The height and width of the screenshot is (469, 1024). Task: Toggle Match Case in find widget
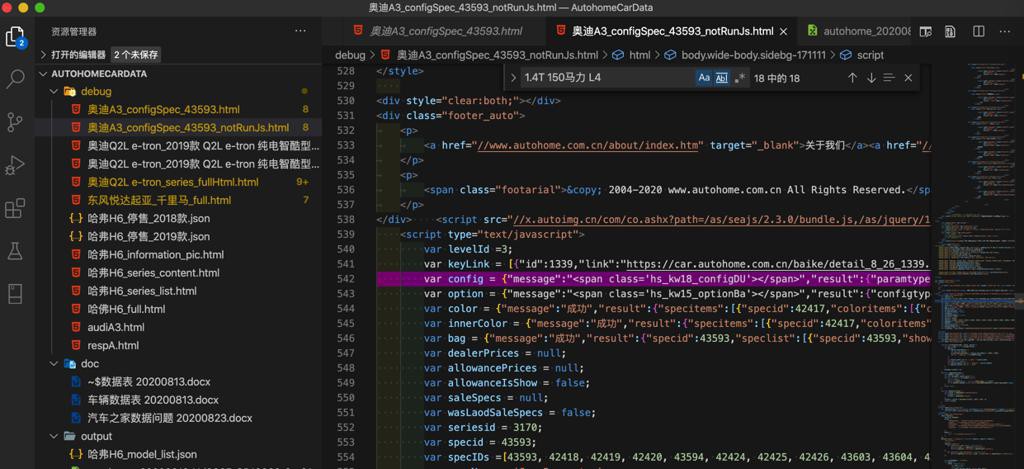(x=703, y=78)
